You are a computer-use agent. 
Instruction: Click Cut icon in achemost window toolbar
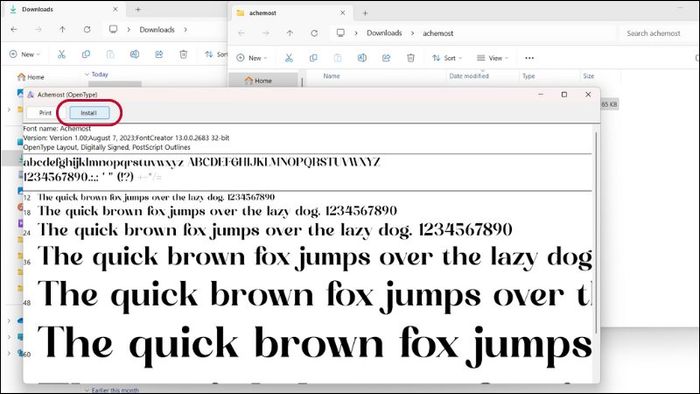(x=289, y=58)
